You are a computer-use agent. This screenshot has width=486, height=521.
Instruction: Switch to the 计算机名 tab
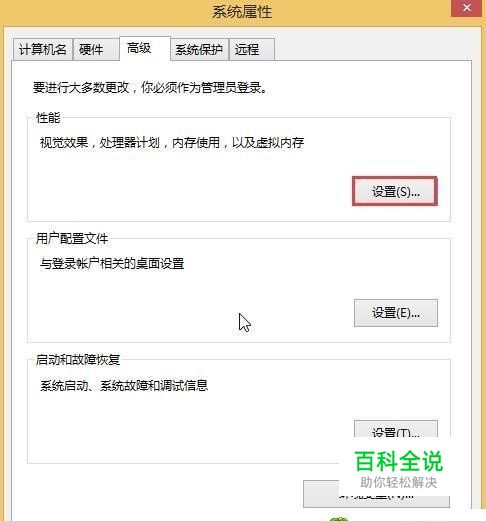(x=43, y=50)
